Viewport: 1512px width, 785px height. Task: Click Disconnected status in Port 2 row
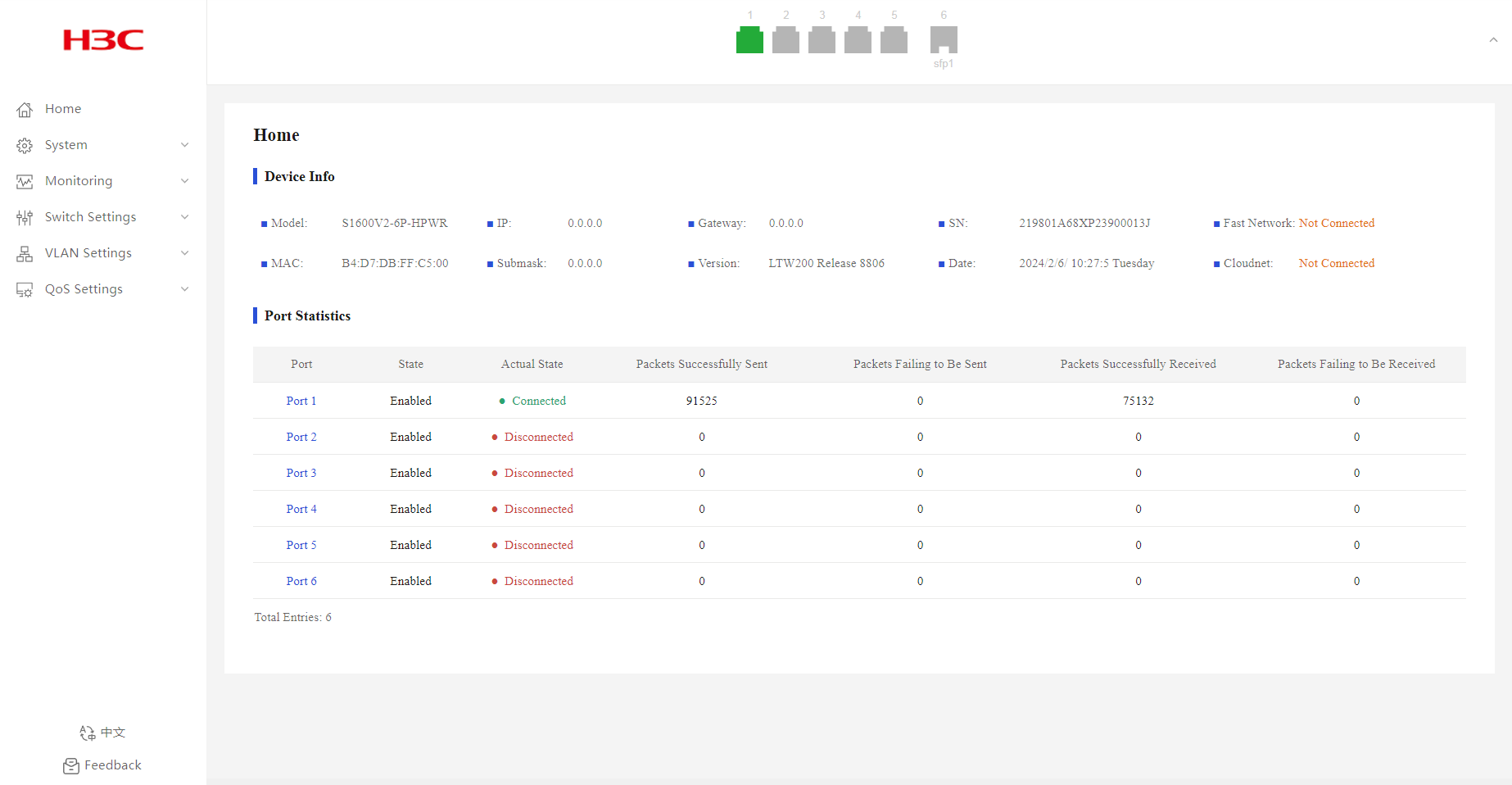pyautogui.click(x=539, y=437)
